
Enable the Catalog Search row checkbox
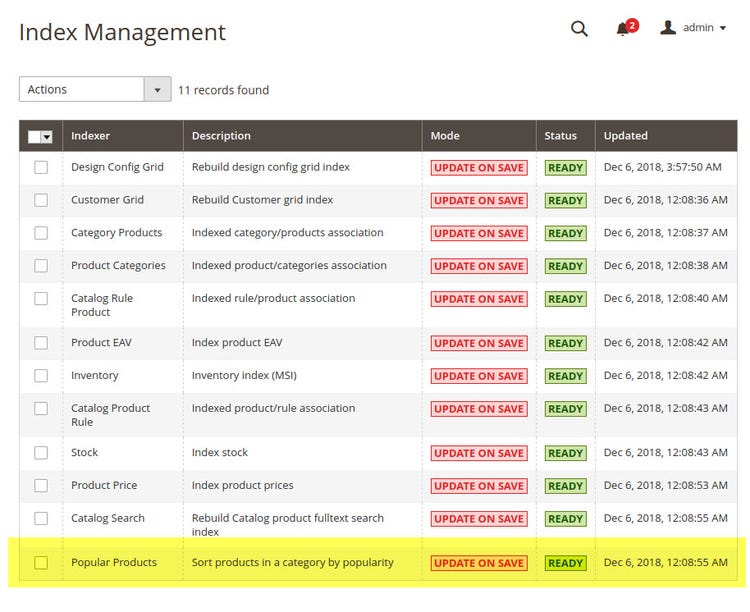click(41, 518)
